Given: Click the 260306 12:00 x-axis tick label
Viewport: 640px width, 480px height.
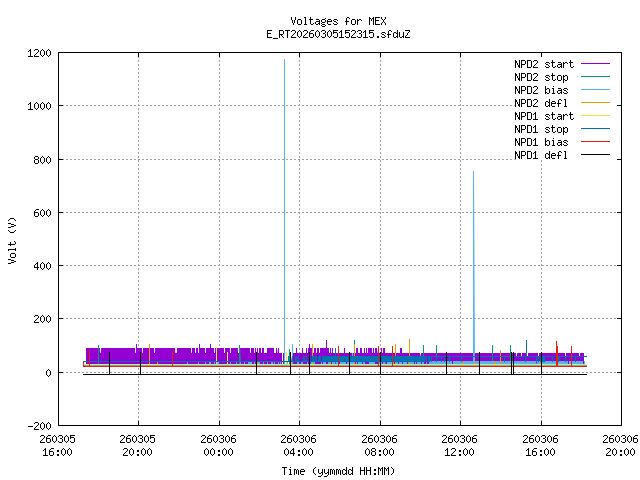Looking at the screenshot, I should coord(459,445).
